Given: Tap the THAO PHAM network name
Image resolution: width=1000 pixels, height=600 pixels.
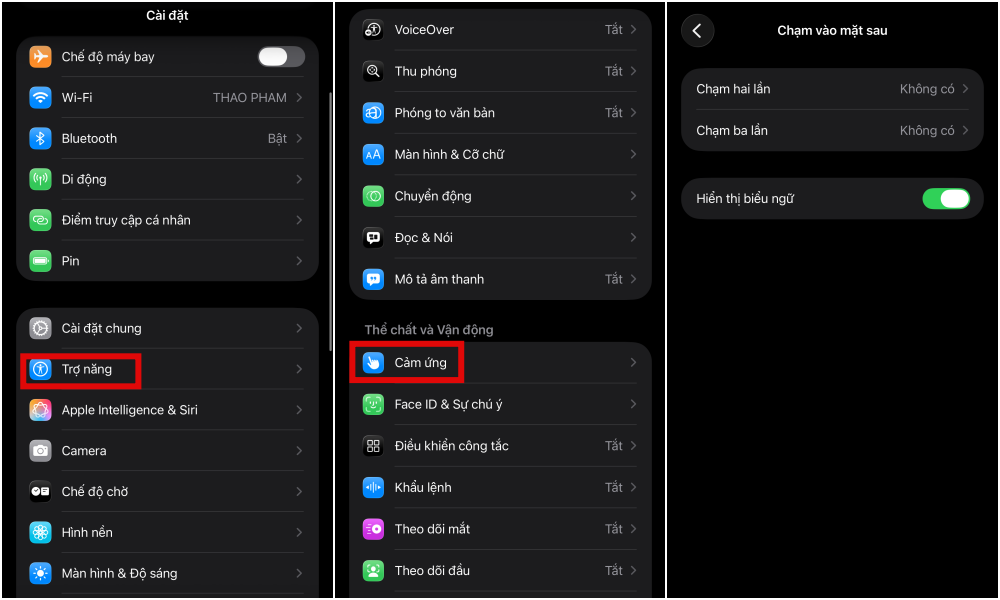Looking at the screenshot, I should tap(249, 98).
